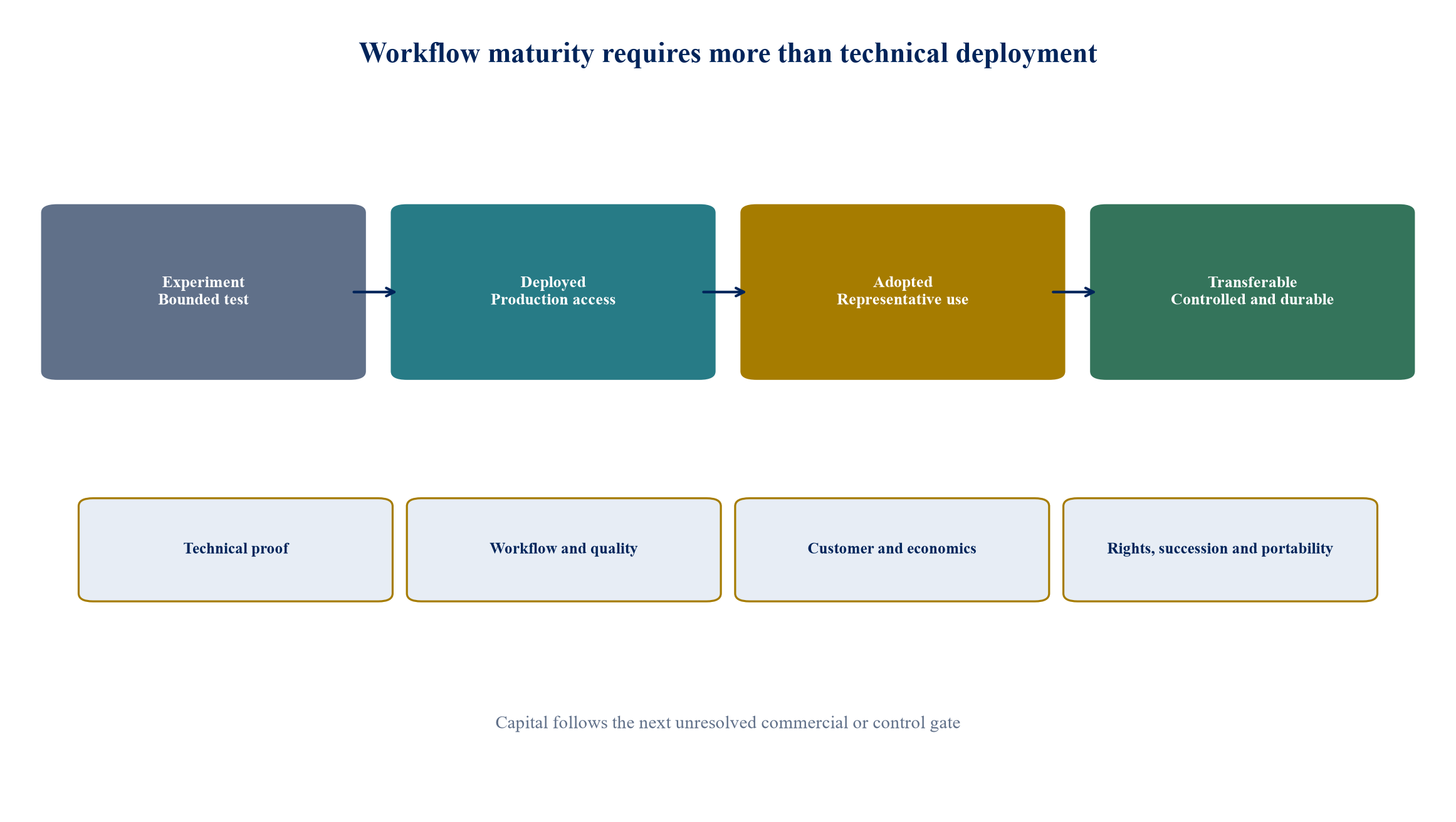1456x822 pixels.
Task: Select the Deployed Production access box
Action: point(553,292)
